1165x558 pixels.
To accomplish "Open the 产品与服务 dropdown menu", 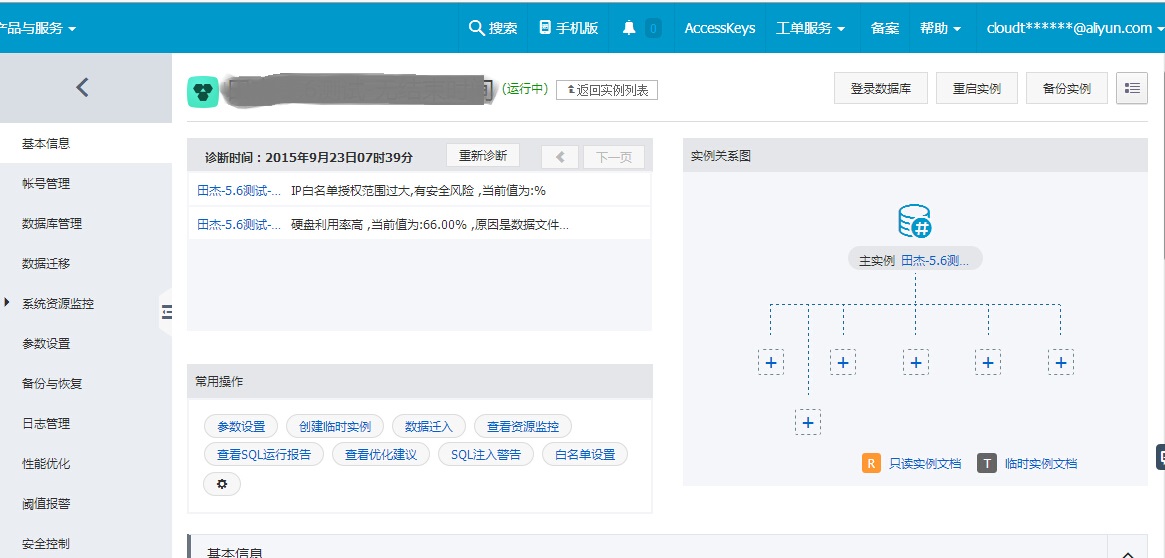I will pyautogui.click(x=38, y=28).
